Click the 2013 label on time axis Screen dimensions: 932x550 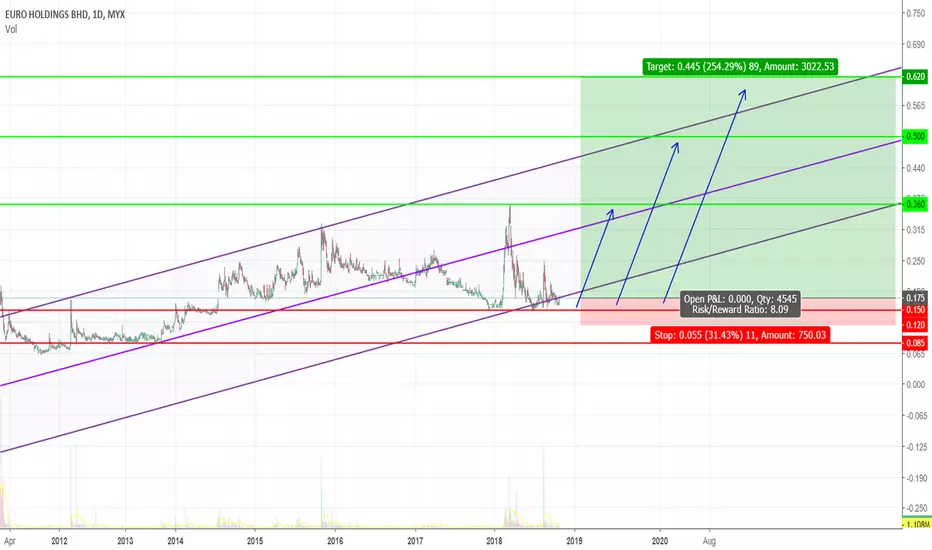[125, 541]
